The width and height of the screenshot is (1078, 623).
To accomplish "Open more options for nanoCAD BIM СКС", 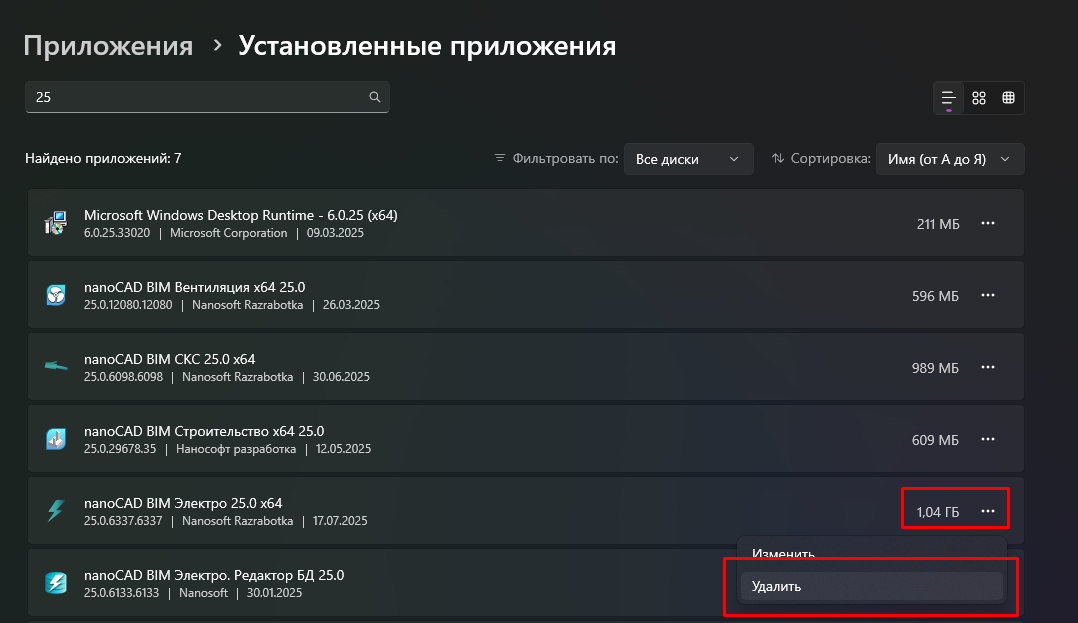I will pyautogui.click(x=988, y=367).
